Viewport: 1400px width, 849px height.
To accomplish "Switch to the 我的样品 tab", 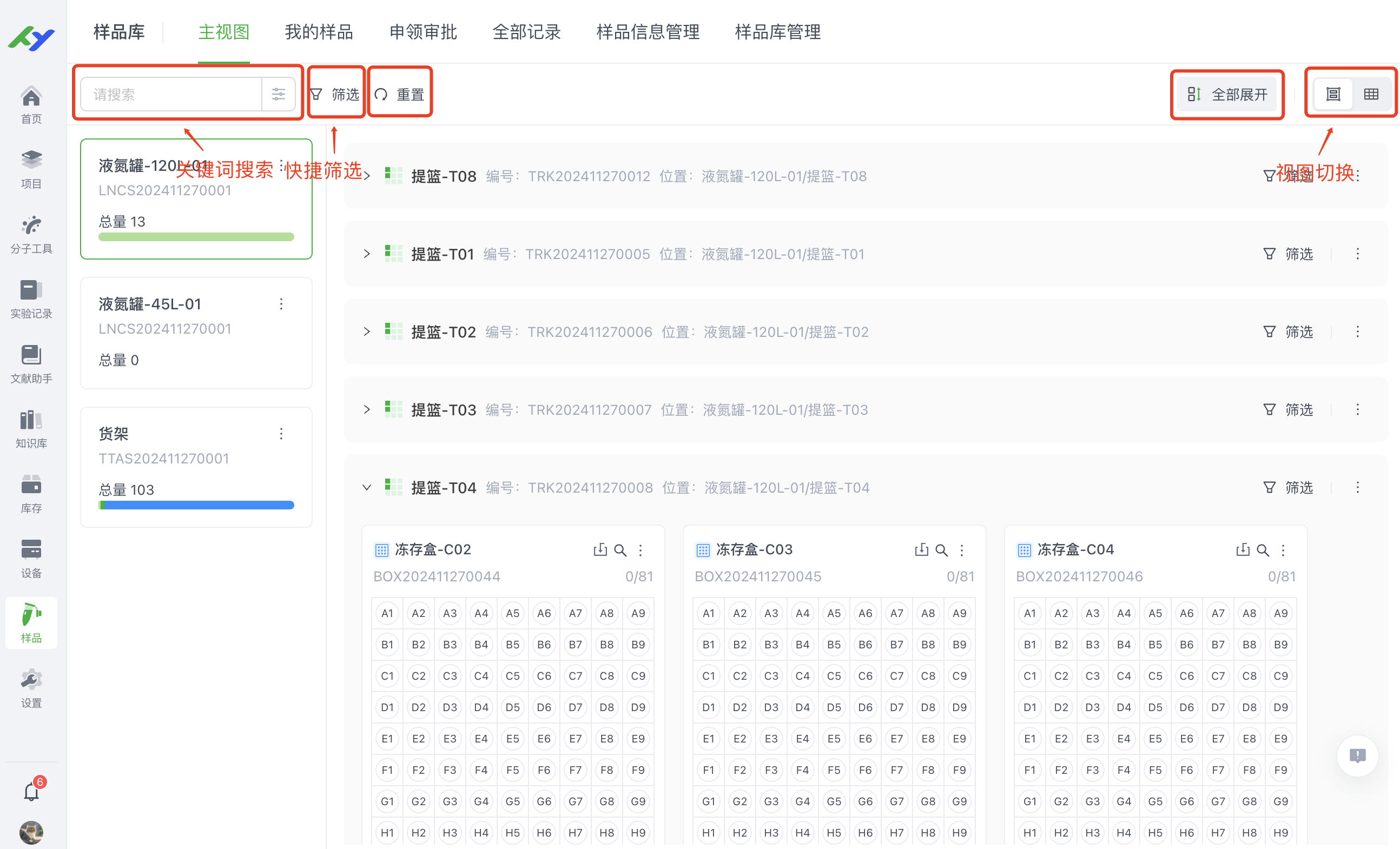I will point(318,32).
